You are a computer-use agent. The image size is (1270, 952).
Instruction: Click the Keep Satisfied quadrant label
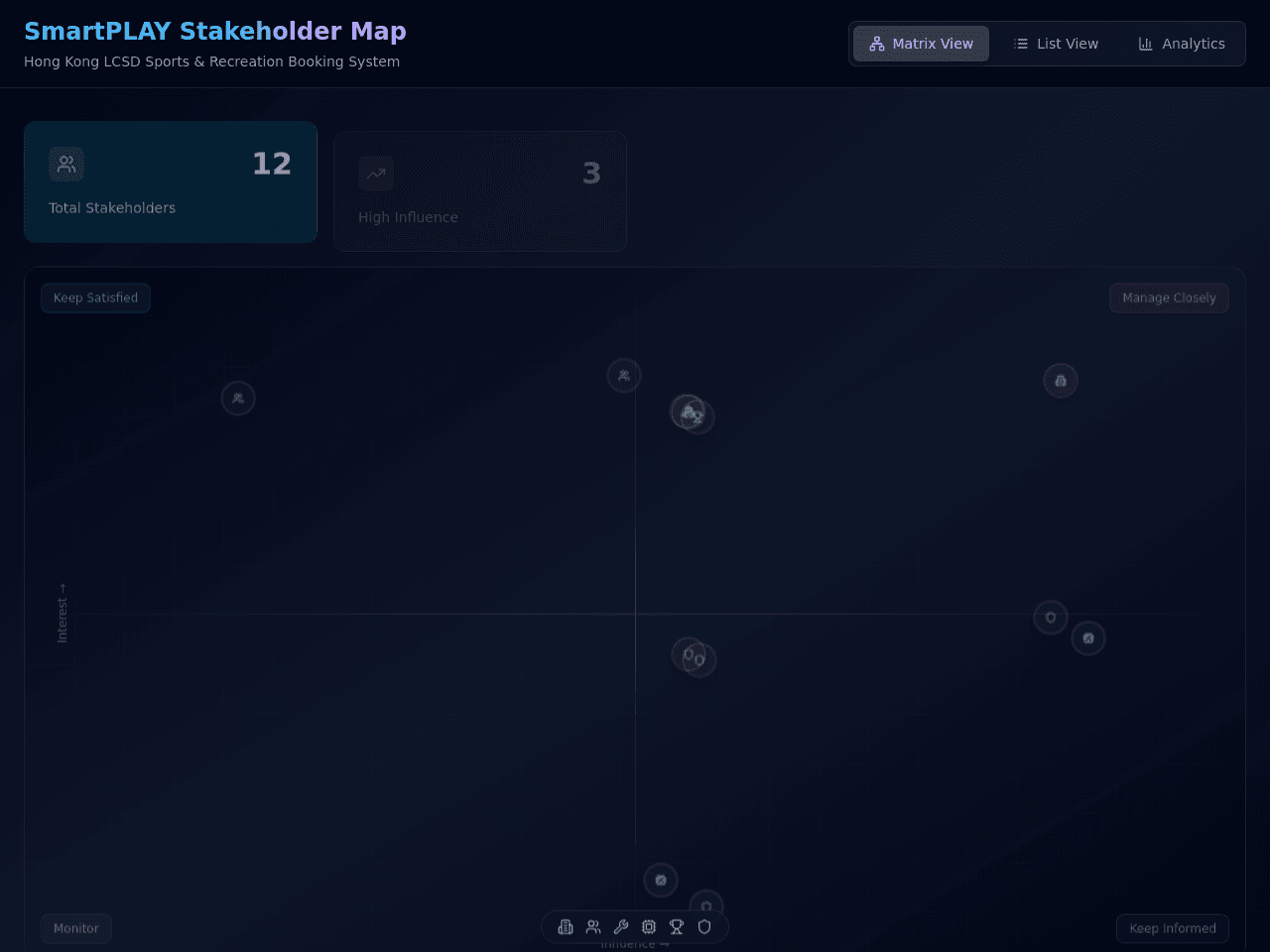tap(95, 297)
